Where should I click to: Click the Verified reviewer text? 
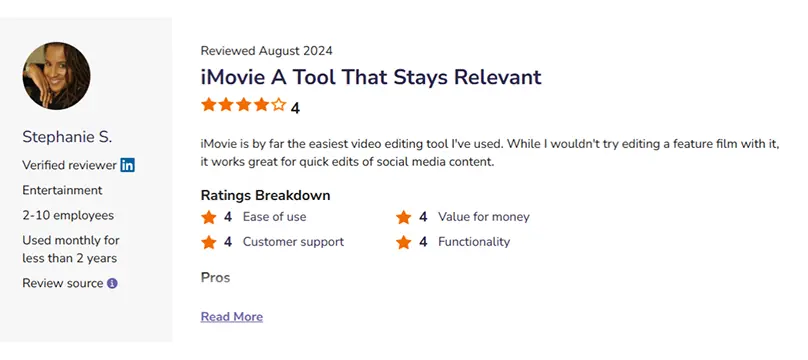point(70,165)
